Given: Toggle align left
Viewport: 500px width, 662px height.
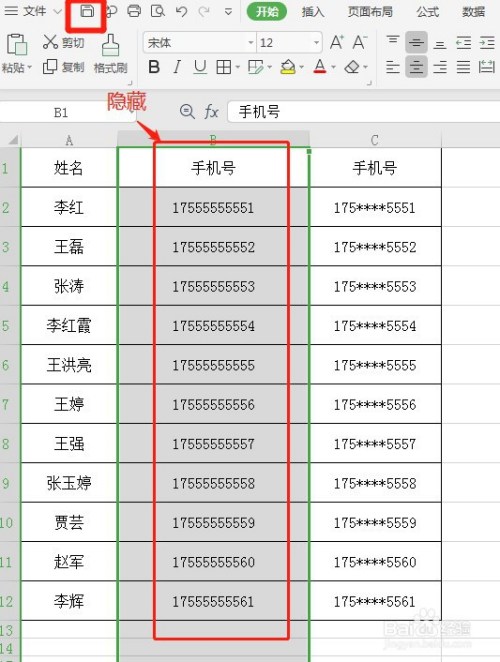Looking at the screenshot, I should (393, 67).
